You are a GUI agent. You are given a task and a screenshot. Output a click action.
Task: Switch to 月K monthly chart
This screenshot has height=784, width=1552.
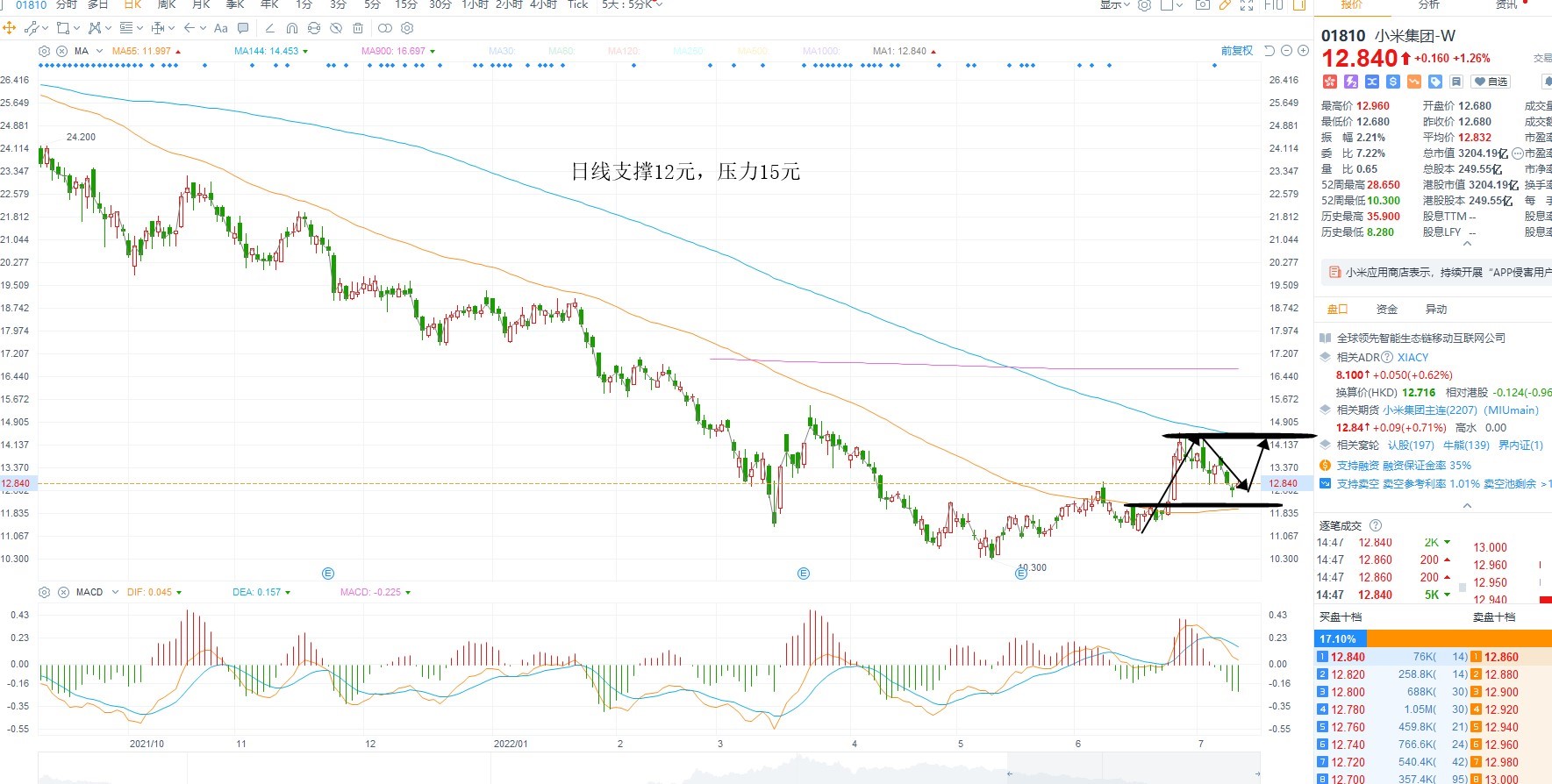(x=201, y=4)
